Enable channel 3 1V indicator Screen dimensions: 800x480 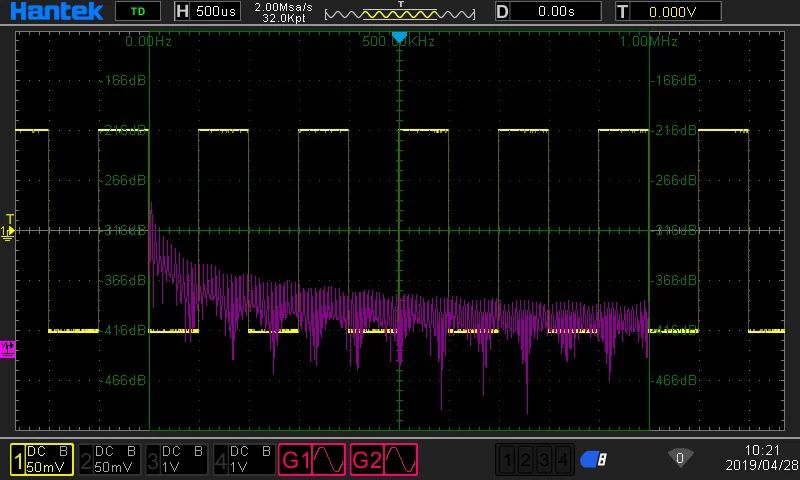click(177, 459)
